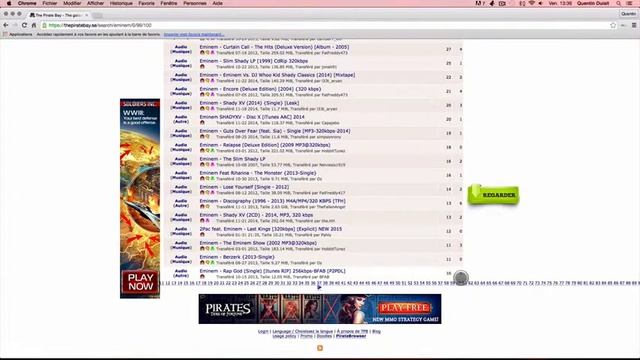The width and height of the screenshot is (640, 360).
Task: Click PLAY FREE on the Pirates banner
Action: 404,308
